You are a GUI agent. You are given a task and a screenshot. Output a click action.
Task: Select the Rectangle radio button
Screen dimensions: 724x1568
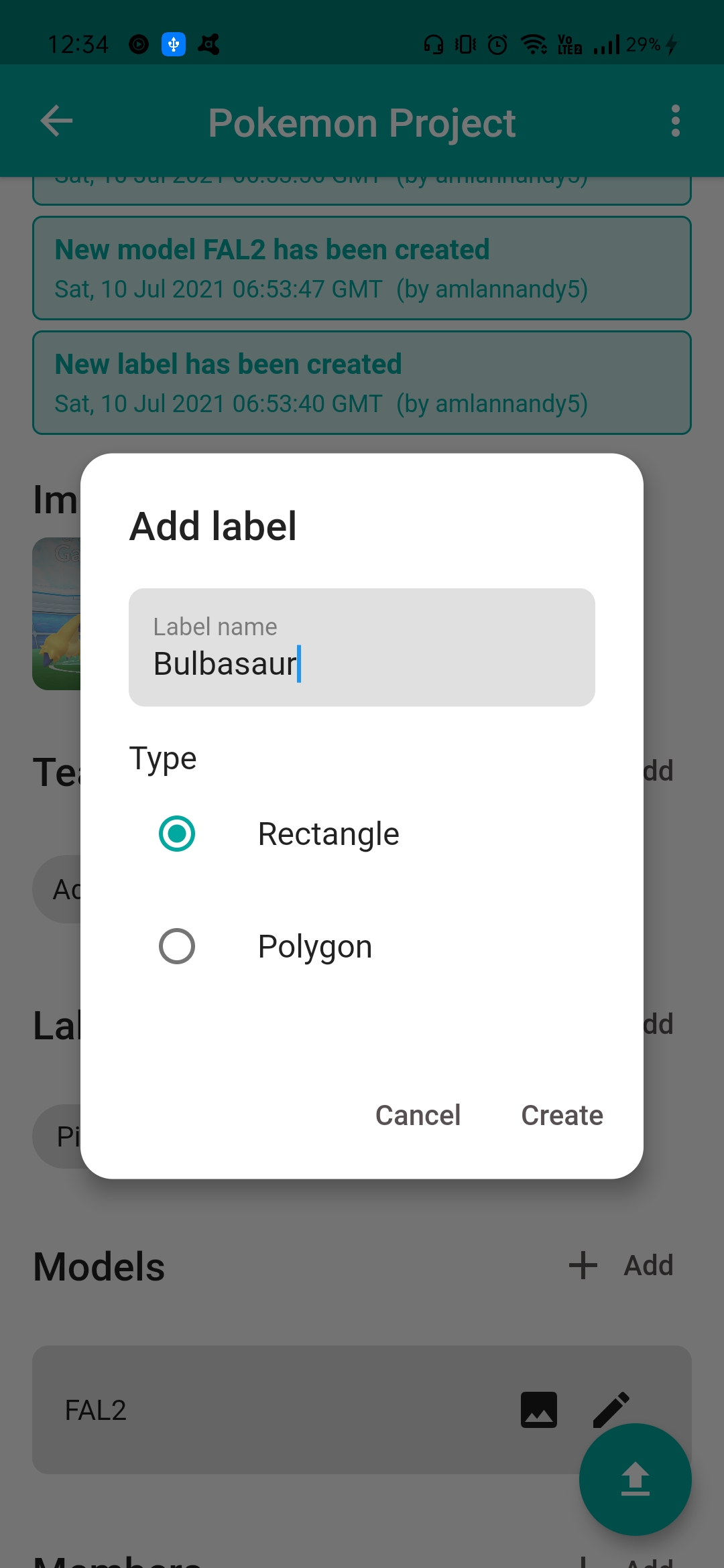click(177, 834)
